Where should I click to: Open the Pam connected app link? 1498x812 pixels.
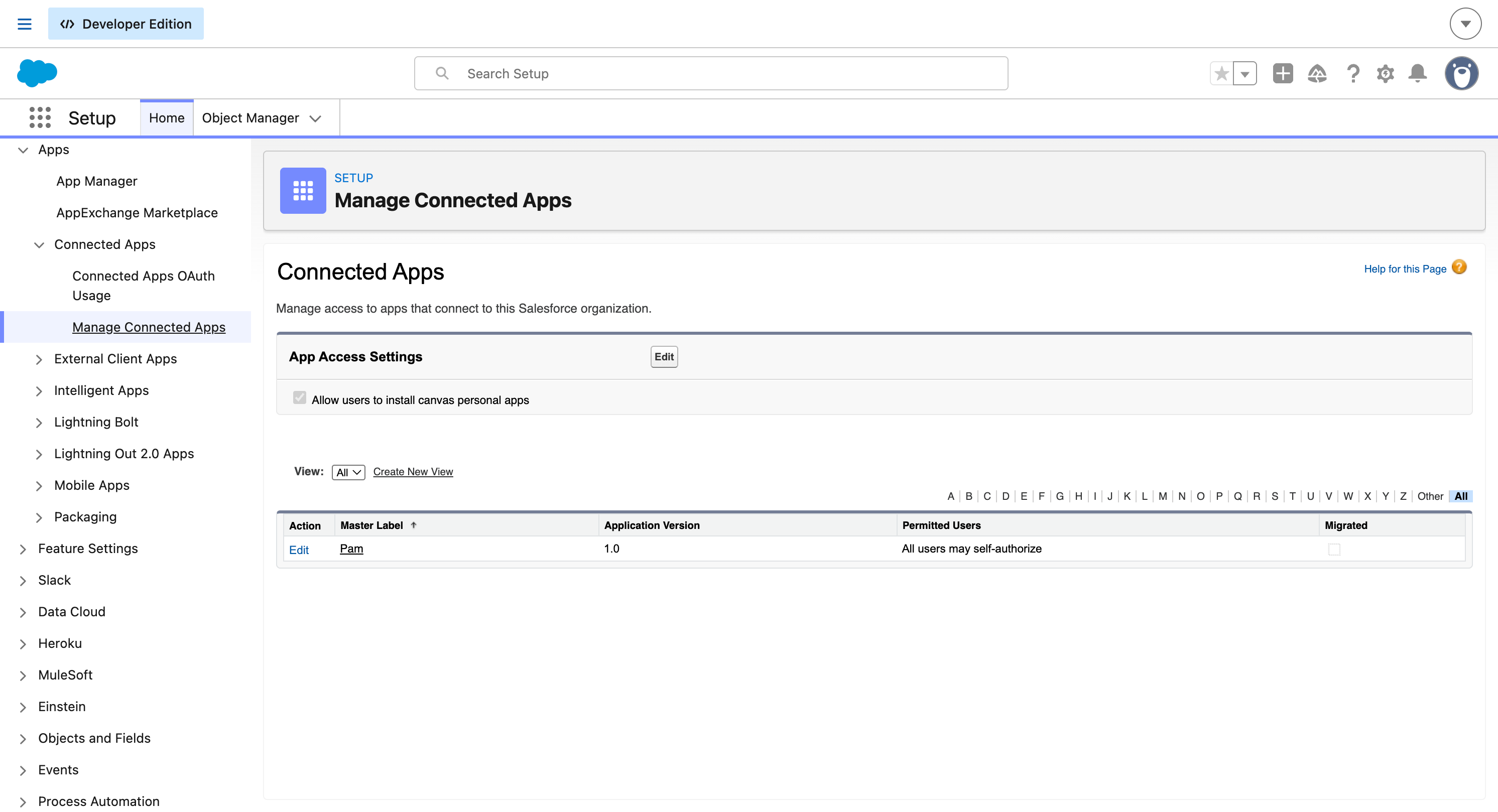pos(351,548)
